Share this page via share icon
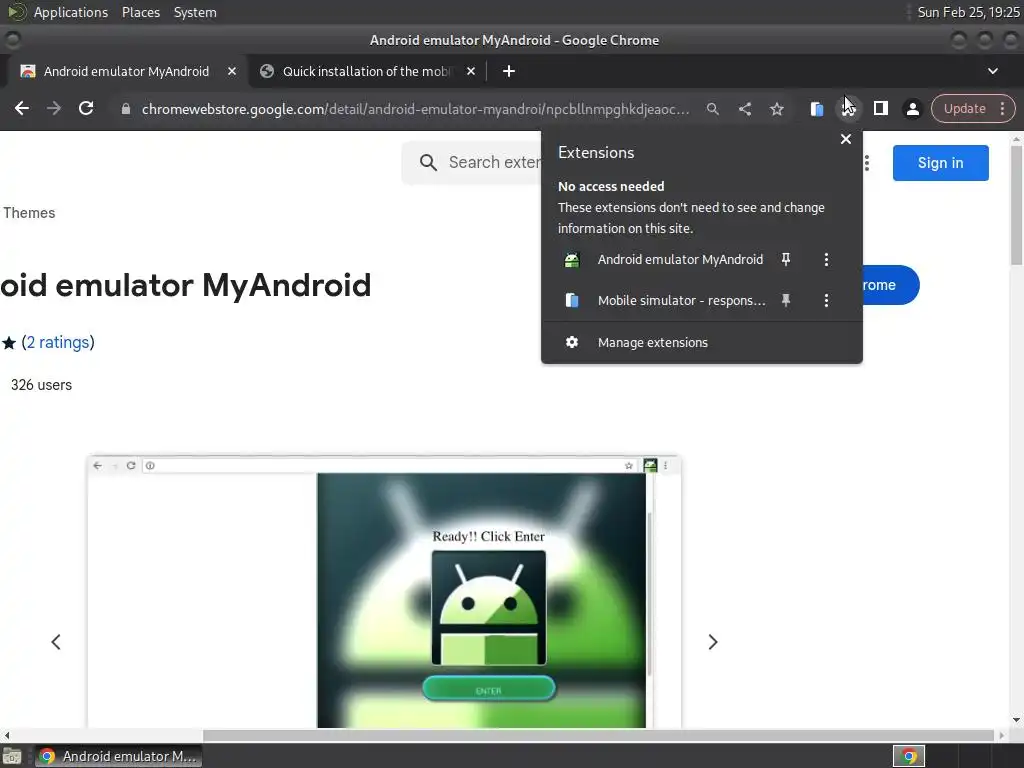The height and width of the screenshot is (768, 1024). [x=744, y=109]
